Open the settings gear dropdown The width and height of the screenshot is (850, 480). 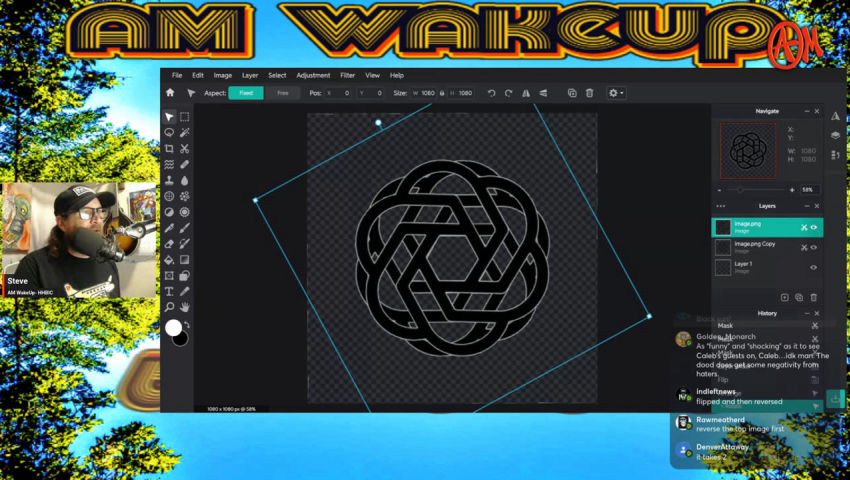(x=616, y=93)
